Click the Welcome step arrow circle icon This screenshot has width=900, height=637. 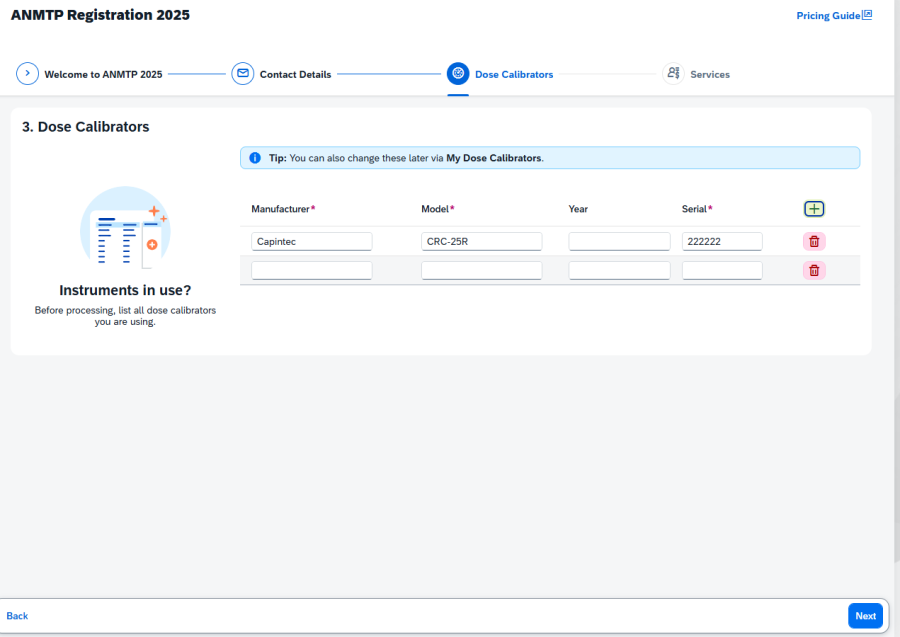click(27, 74)
